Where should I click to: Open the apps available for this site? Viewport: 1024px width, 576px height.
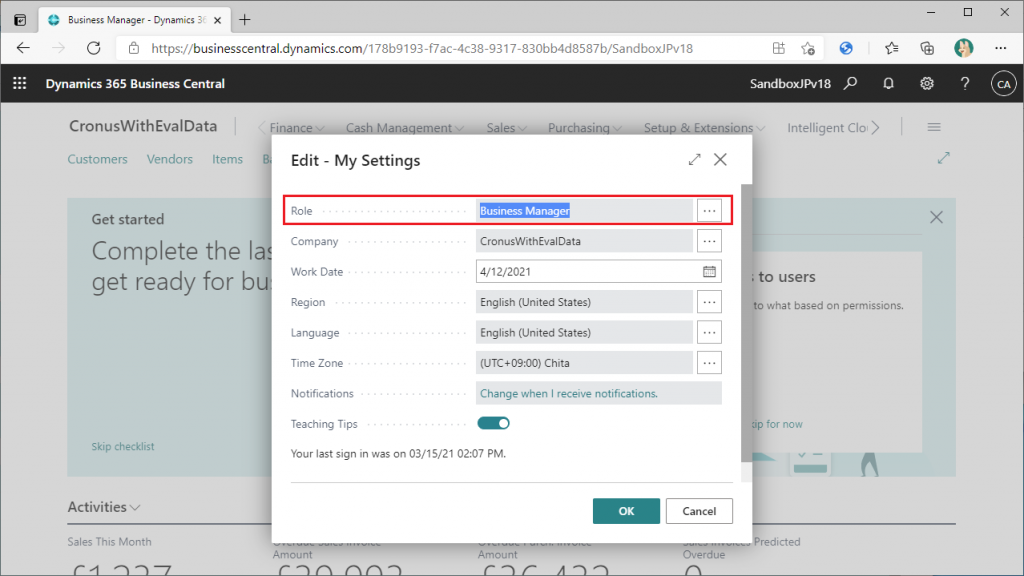coord(778,48)
